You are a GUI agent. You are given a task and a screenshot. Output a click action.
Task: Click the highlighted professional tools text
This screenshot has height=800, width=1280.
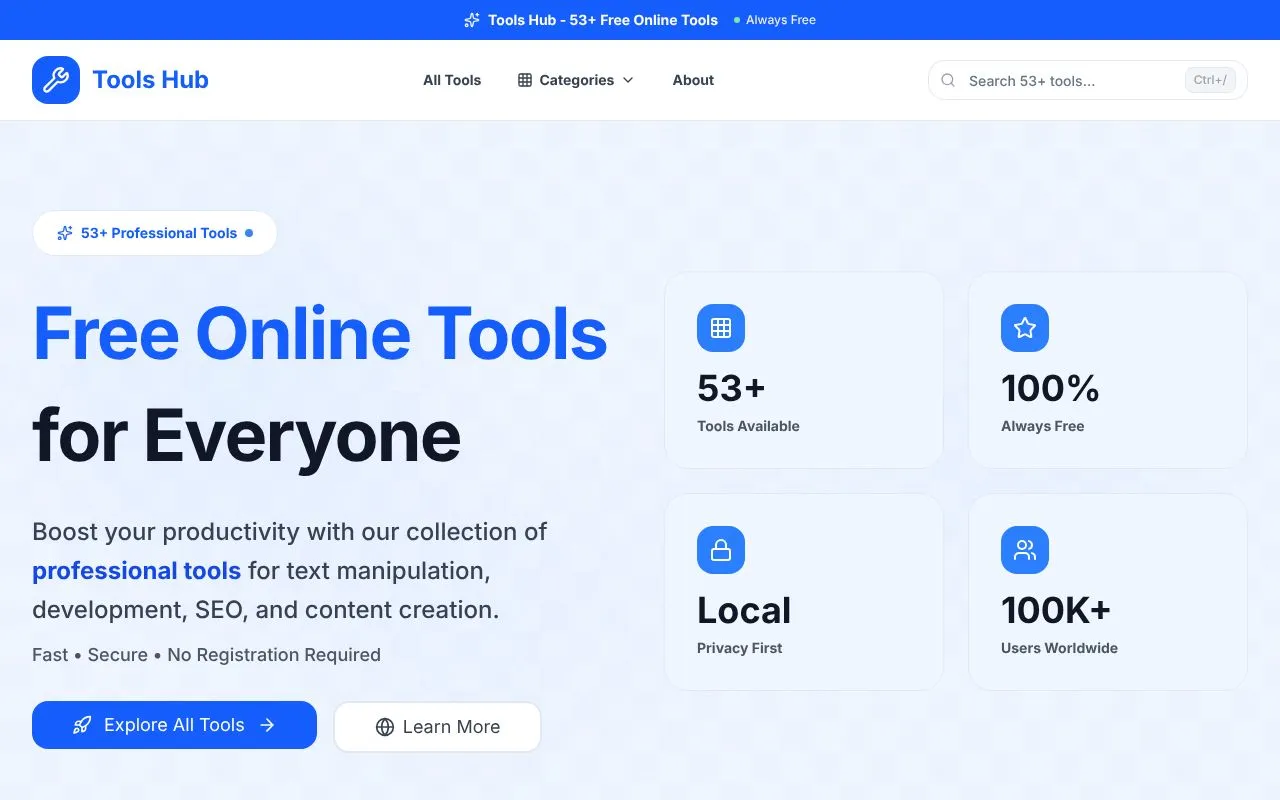point(136,571)
